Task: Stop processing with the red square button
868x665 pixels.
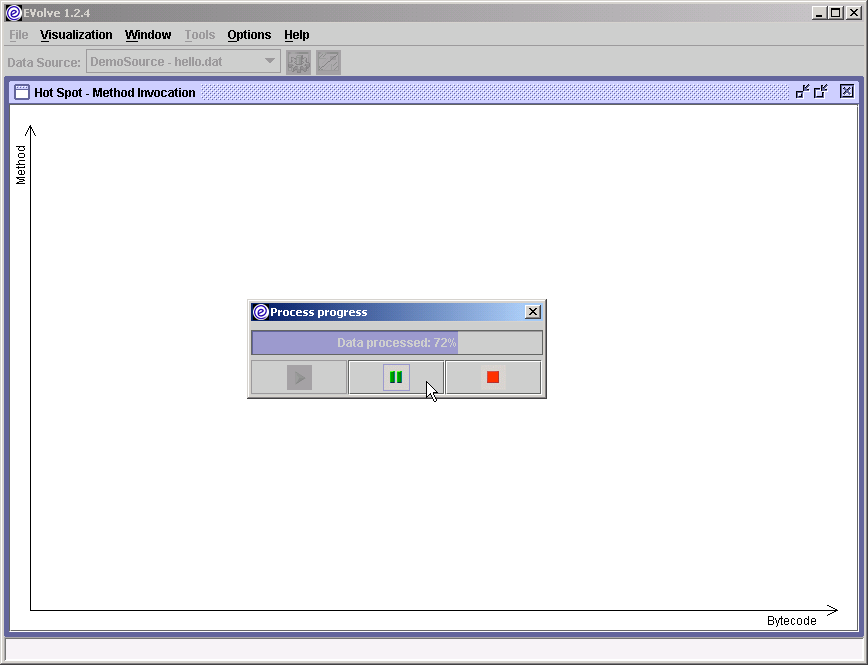Action: 493,378
